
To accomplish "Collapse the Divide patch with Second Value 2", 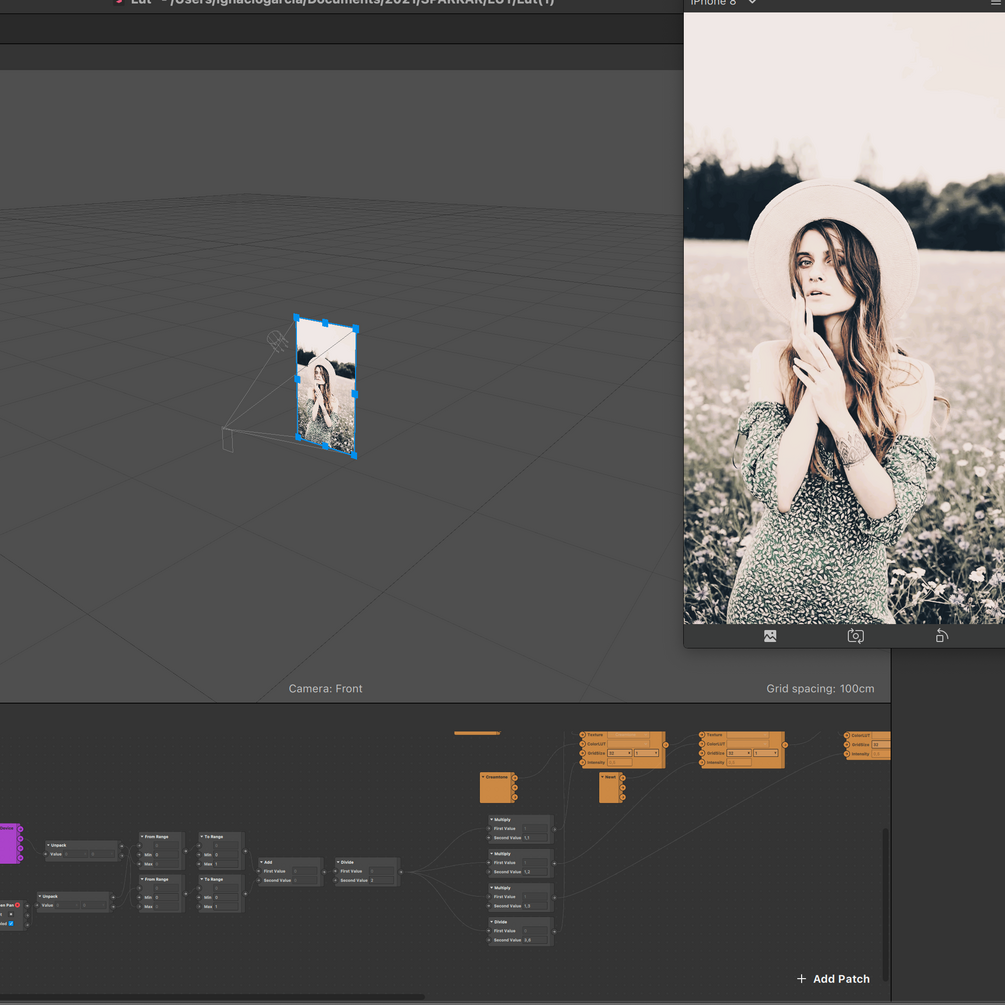I will tap(338, 862).
